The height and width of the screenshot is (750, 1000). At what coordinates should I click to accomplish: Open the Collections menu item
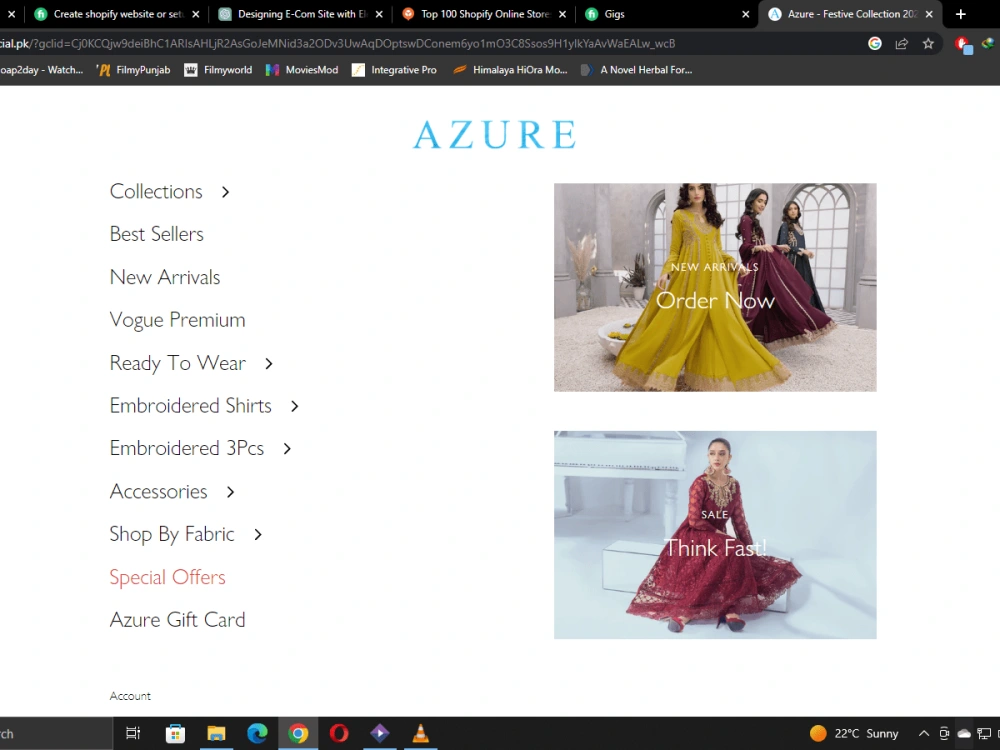click(156, 191)
